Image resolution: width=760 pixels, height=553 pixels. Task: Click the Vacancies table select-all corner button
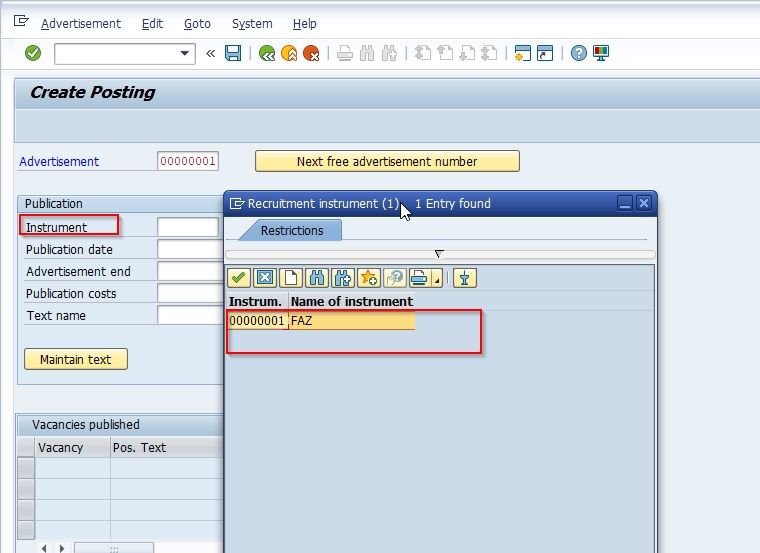tap(26, 447)
